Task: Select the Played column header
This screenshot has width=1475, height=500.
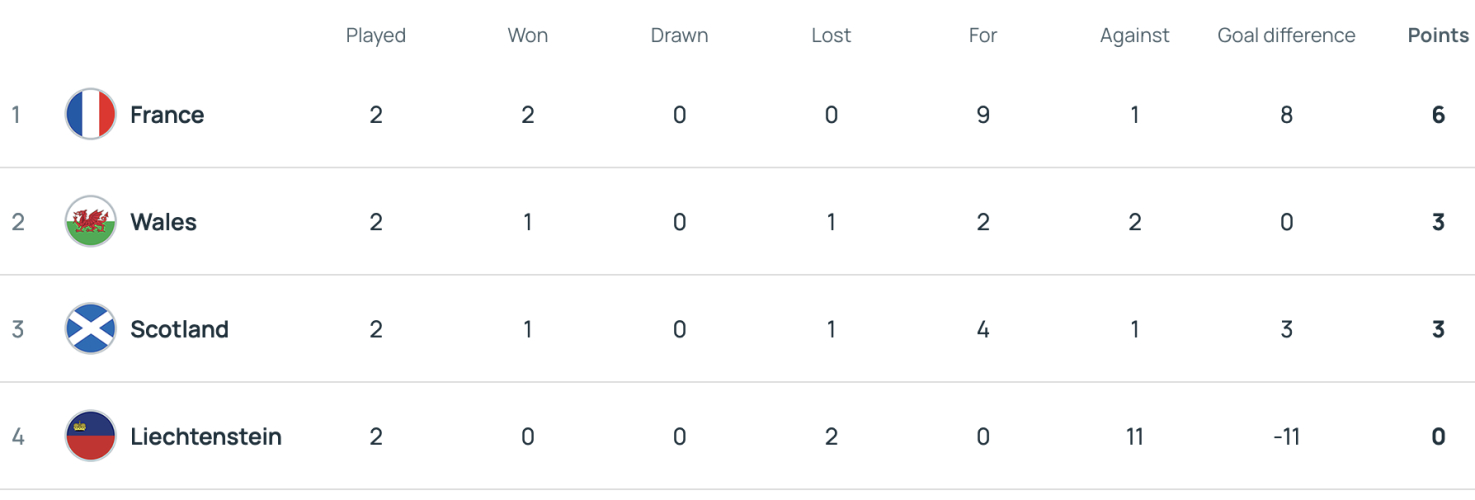Action: coord(376,35)
